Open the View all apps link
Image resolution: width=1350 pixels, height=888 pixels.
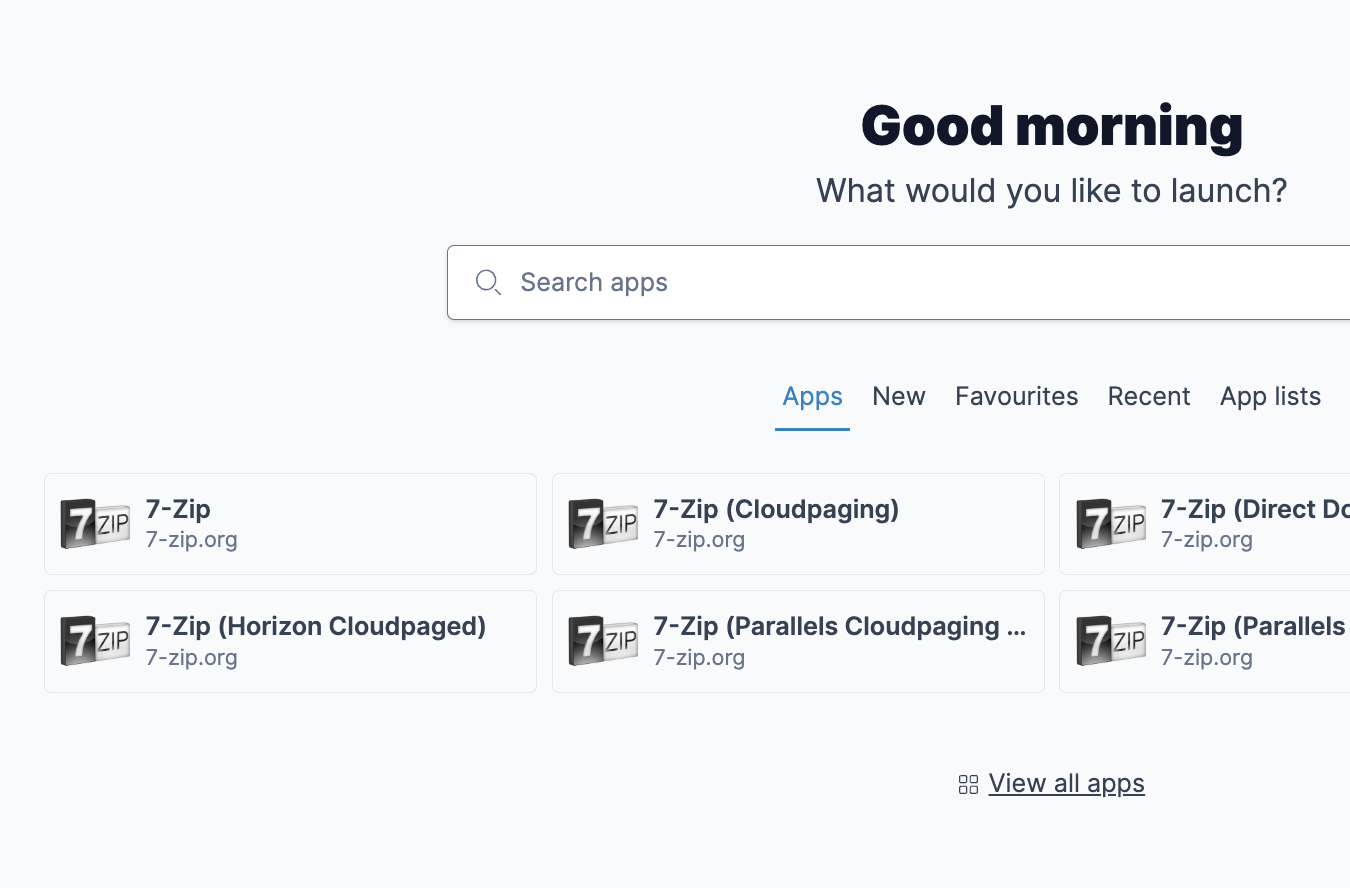(x=1066, y=783)
